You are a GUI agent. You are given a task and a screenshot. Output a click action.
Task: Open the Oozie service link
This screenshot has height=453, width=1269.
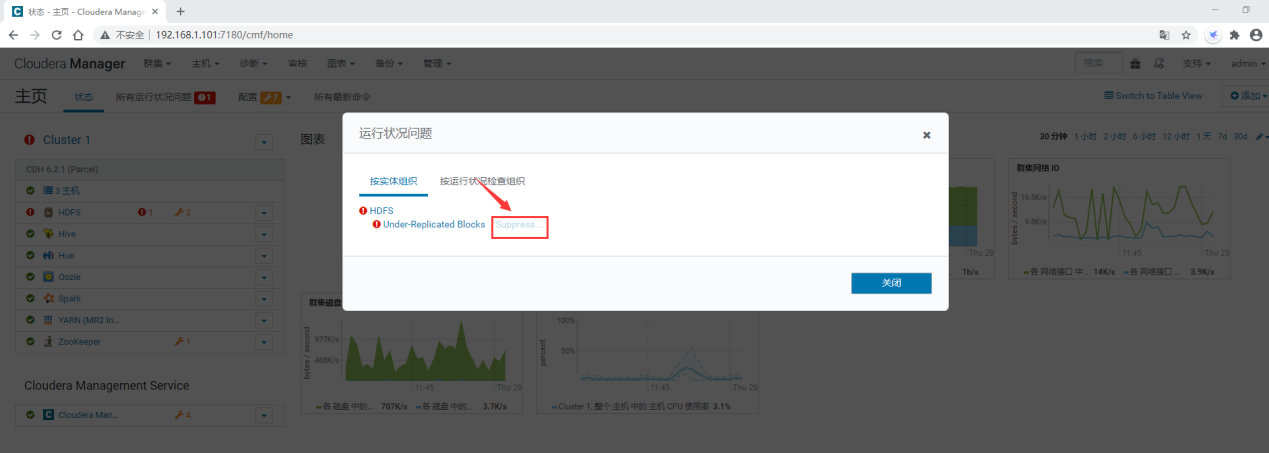[x=69, y=277]
